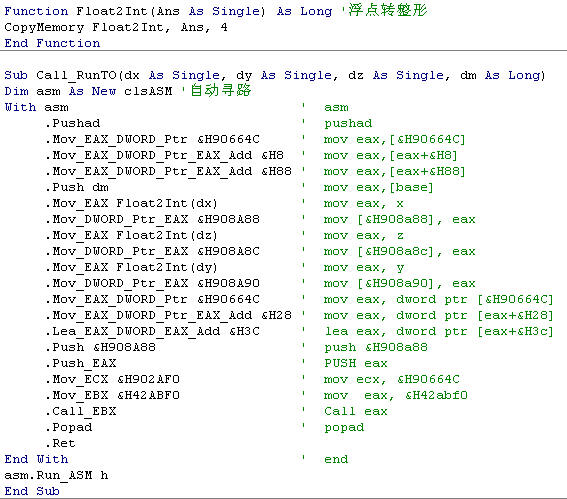Click the comment 'mov eax, z'
The height and width of the screenshot is (499, 567).
pos(363,235)
